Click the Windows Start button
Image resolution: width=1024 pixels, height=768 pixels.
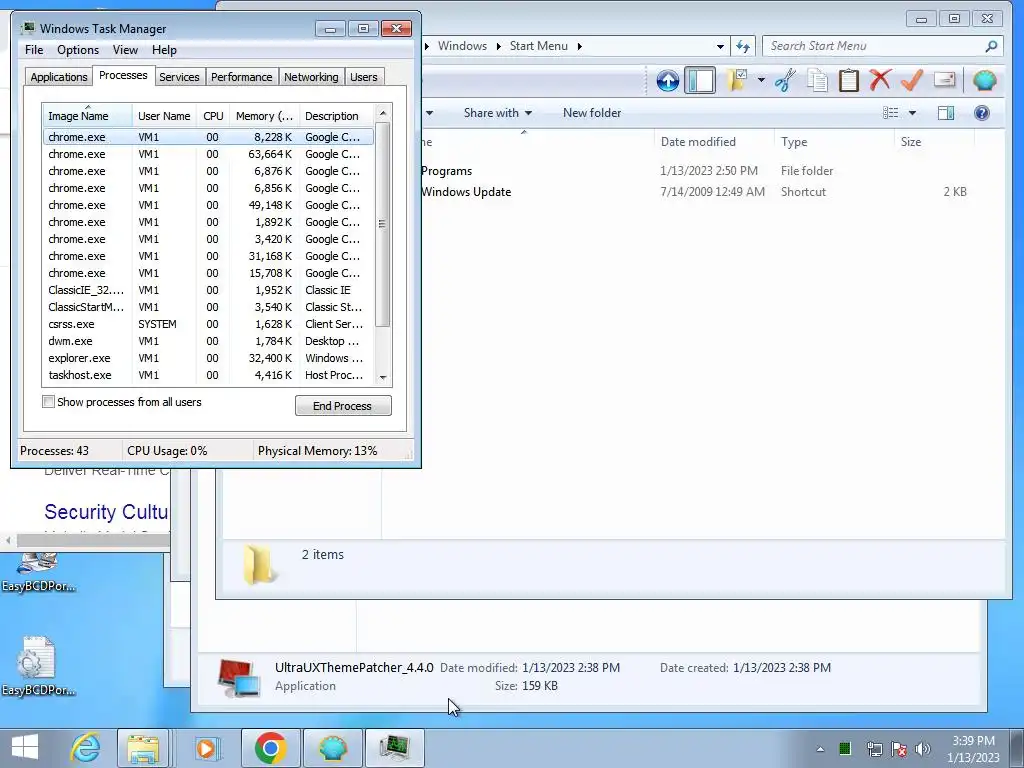tap(25, 747)
